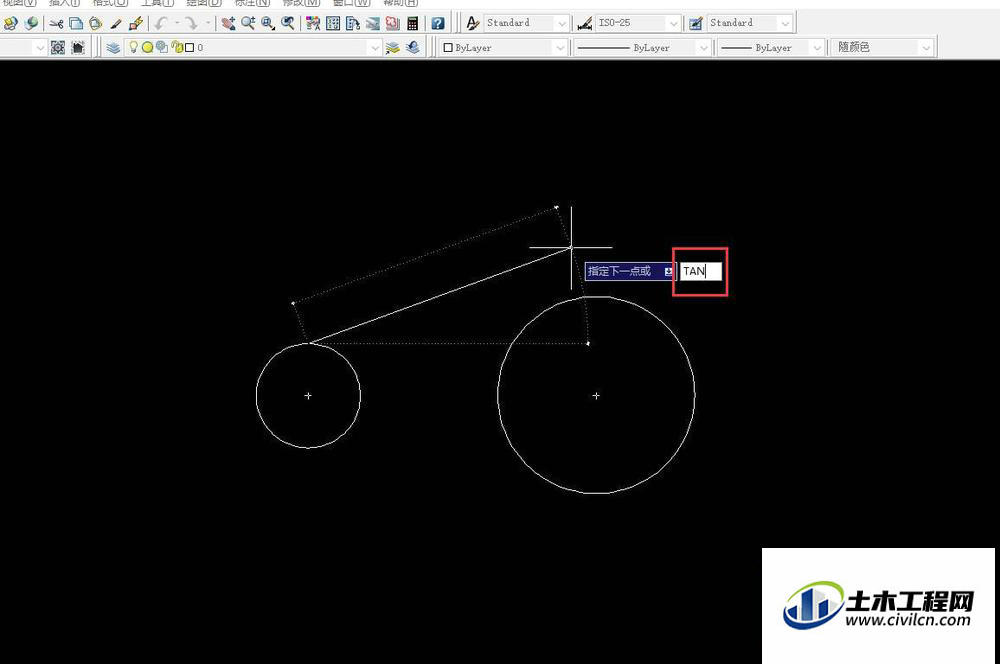1000x664 pixels.
Task: Toggle layer 0 lock padlock icon
Action: click(177, 47)
